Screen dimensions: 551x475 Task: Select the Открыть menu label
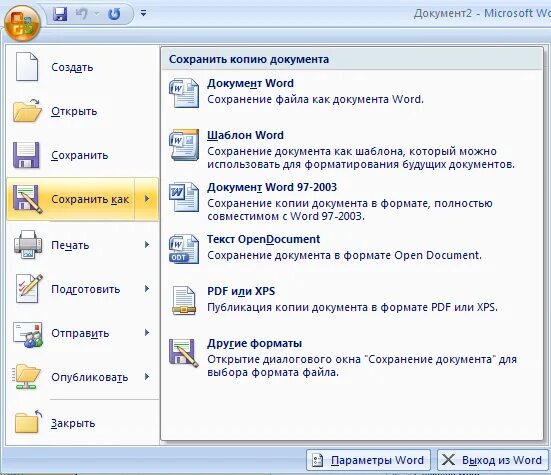tap(74, 111)
